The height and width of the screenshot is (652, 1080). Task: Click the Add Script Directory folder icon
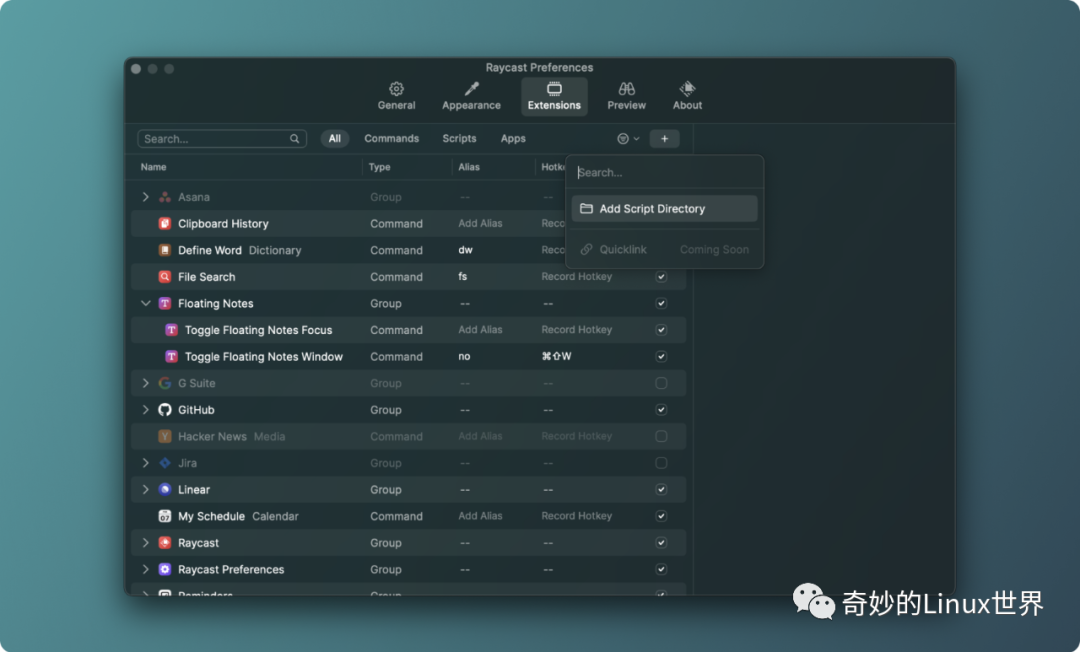[x=586, y=209]
